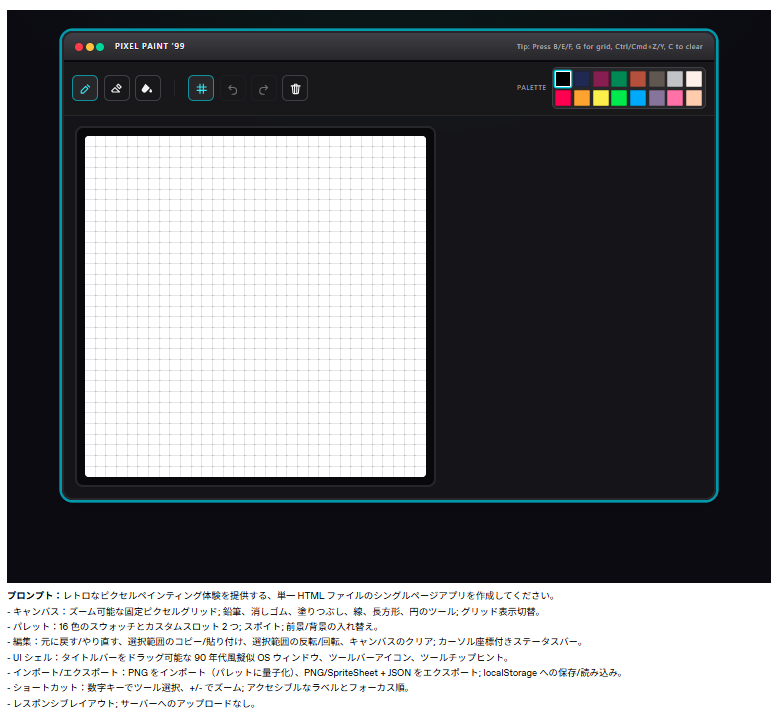Pick the bright green palette swatch

619,98
